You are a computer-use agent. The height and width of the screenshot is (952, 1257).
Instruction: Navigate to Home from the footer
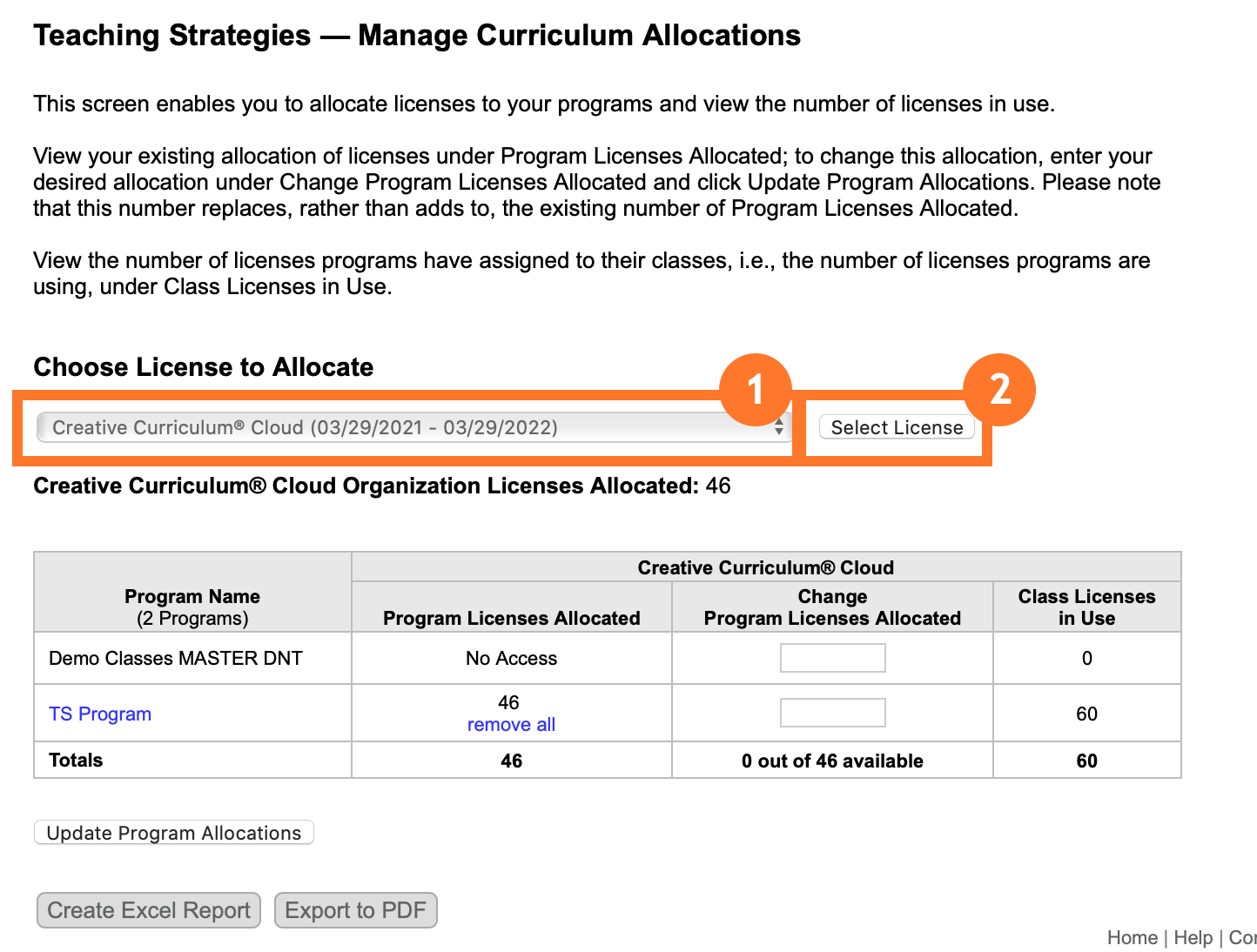(1132, 938)
